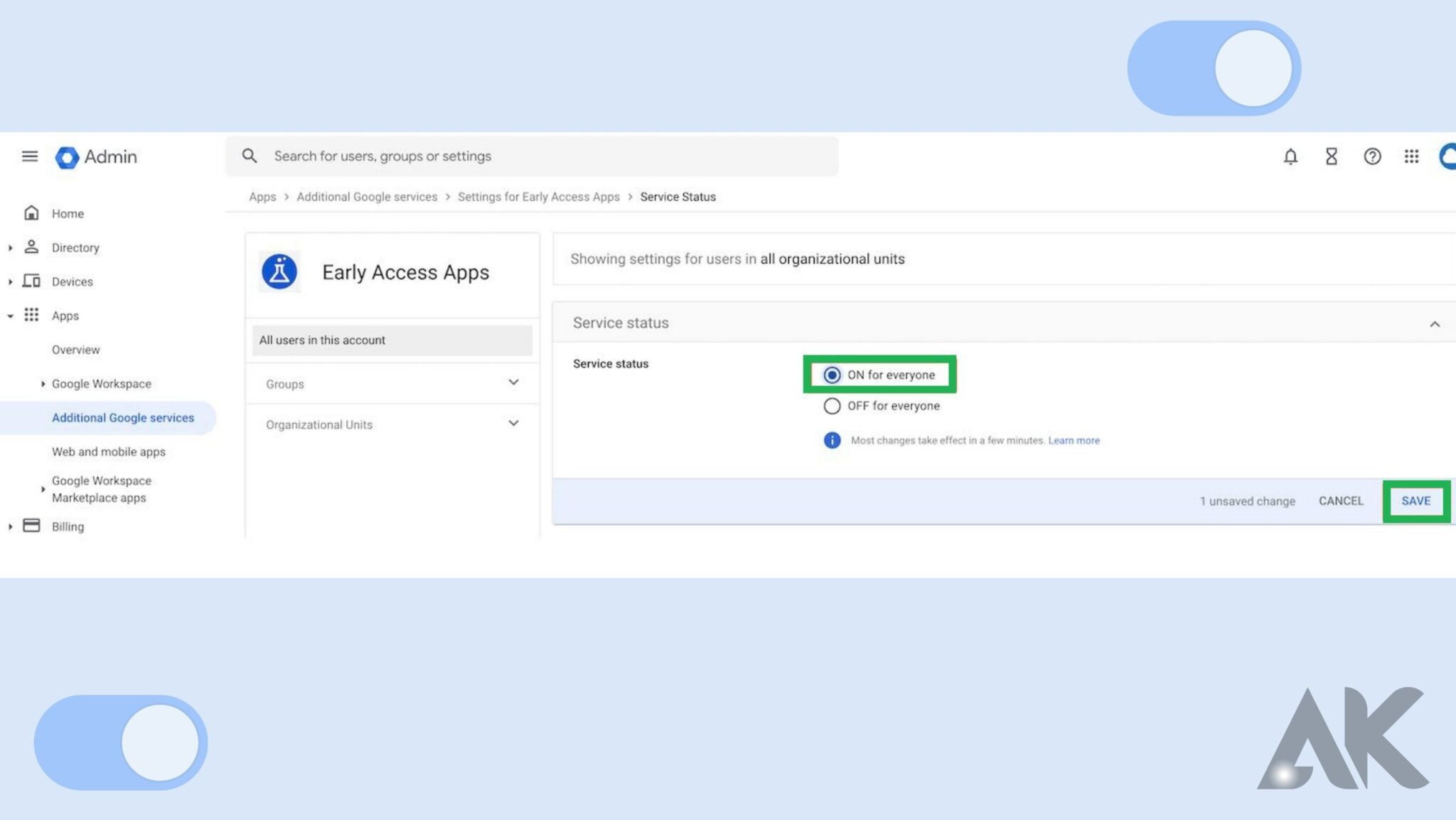The image size is (1456, 820).
Task: Open notifications via the bell icon
Action: [1290, 156]
